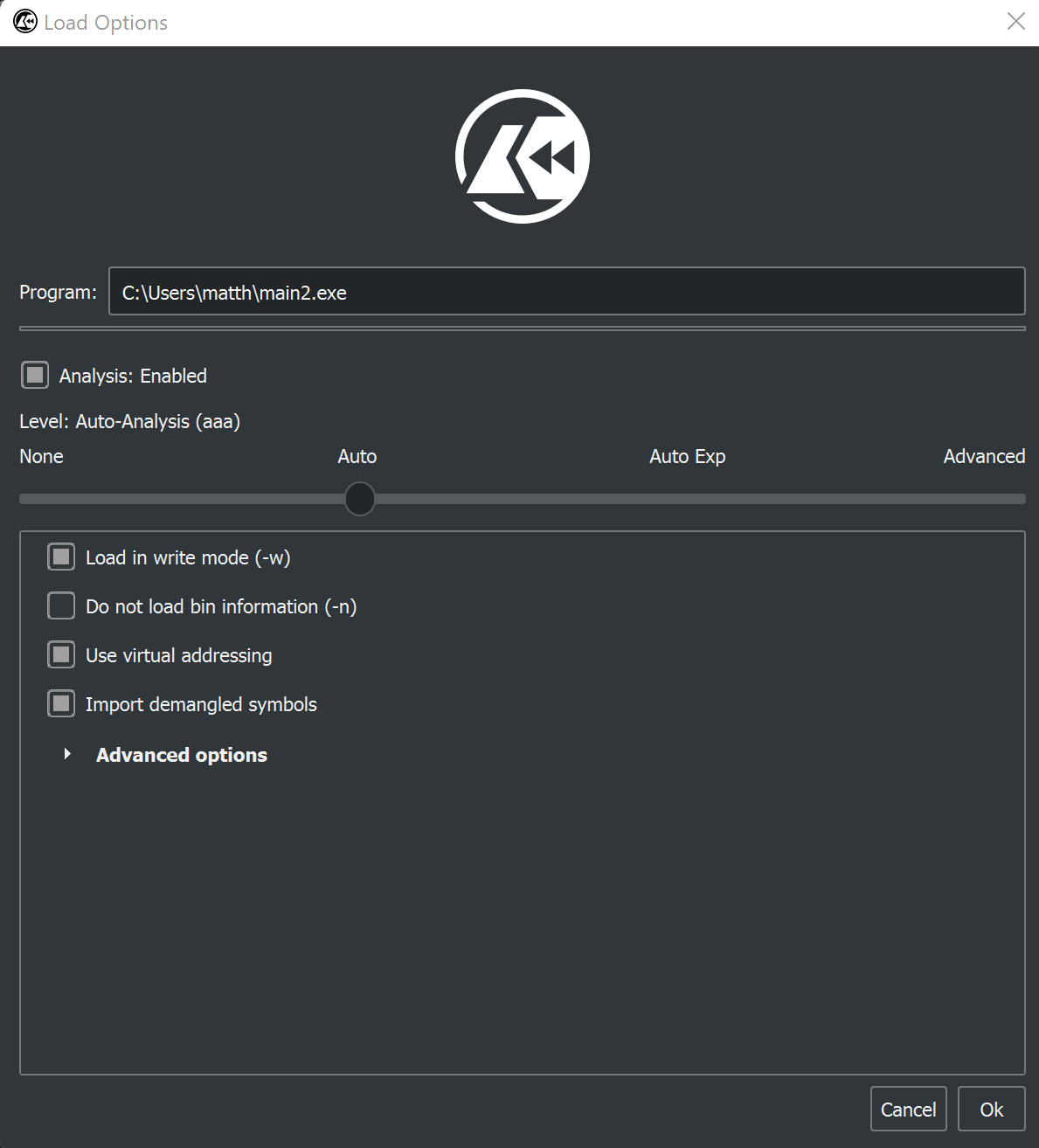Screen dimensions: 1039x1148
Task: Enable Load in write mode (-w)
Action: click(60, 557)
